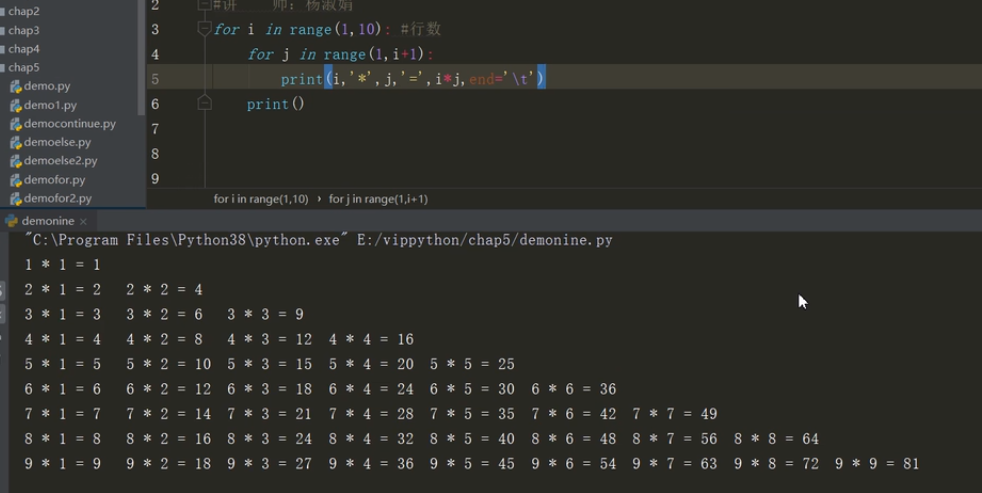This screenshot has height=493, width=982.
Task: Open demoelse.py from the project tree
Action: click(x=57, y=142)
